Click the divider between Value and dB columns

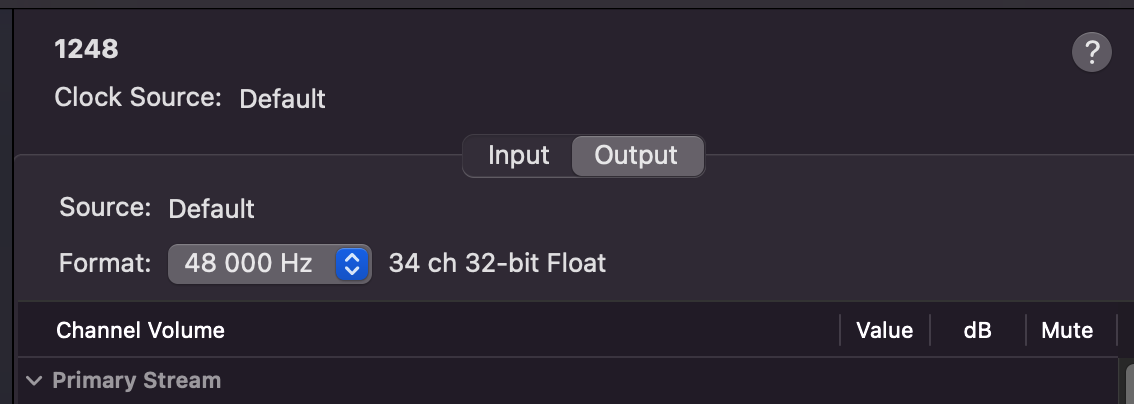click(x=930, y=330)
